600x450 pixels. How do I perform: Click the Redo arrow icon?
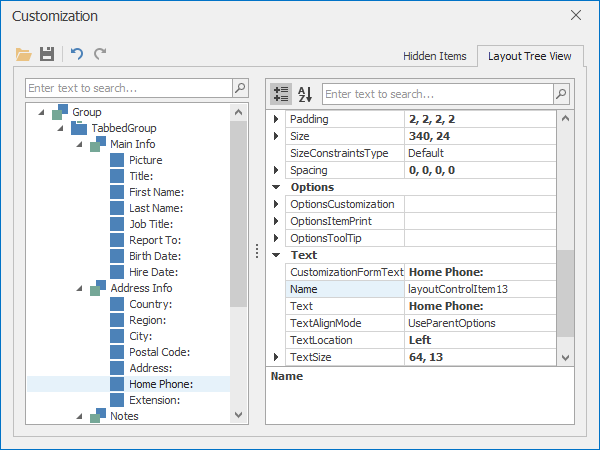(100, 54)
